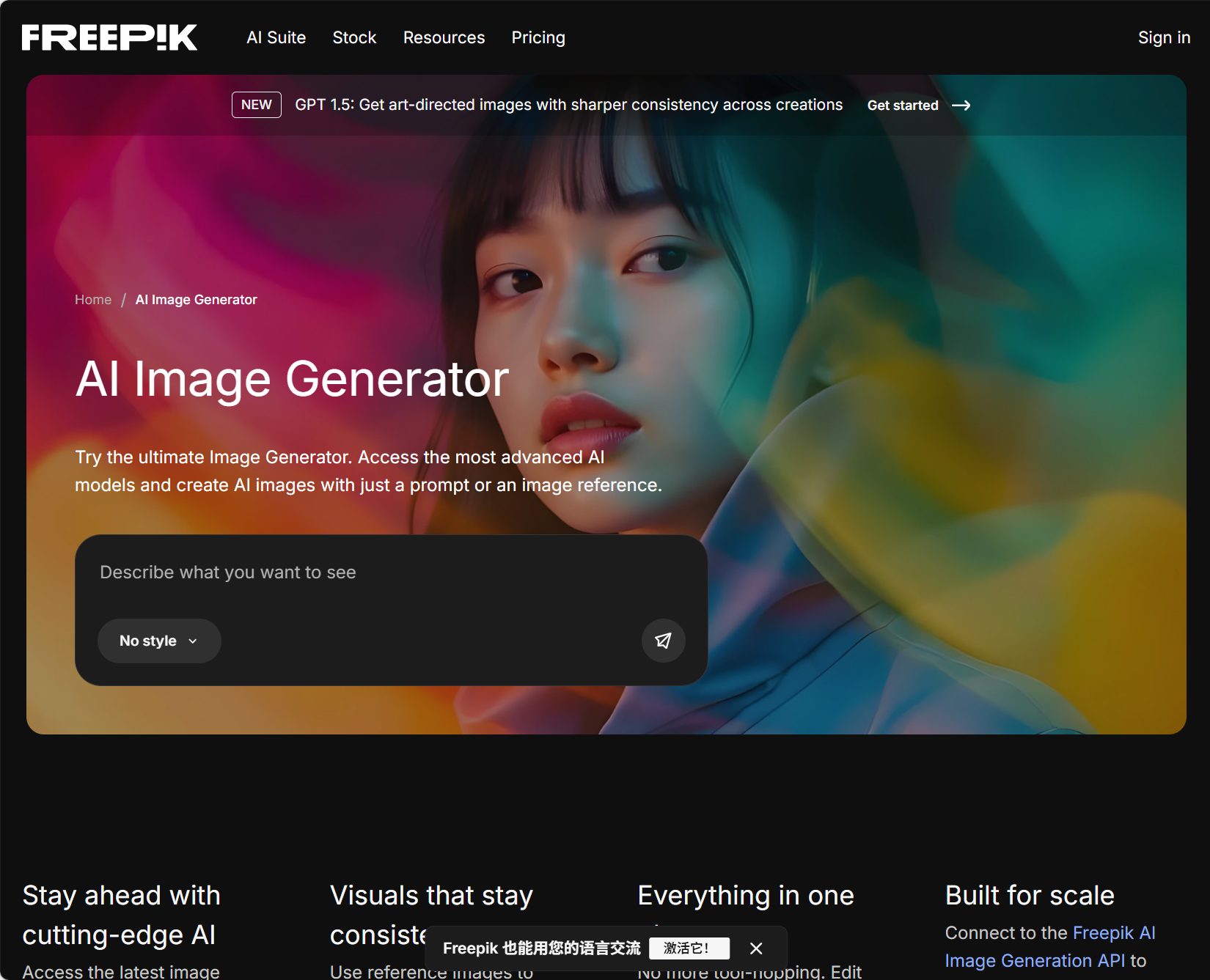Click the Sign in button

tap(1165, 37)
